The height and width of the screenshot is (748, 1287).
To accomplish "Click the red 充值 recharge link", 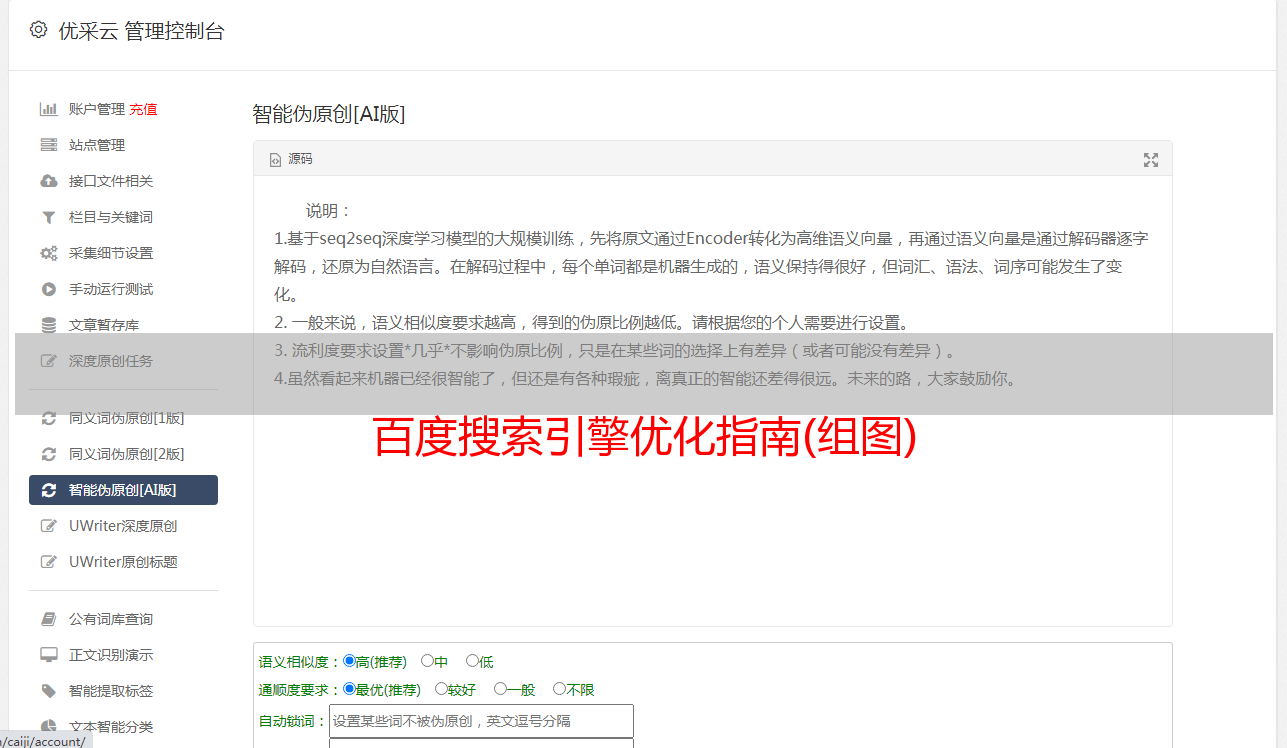I will pos(143,109).
